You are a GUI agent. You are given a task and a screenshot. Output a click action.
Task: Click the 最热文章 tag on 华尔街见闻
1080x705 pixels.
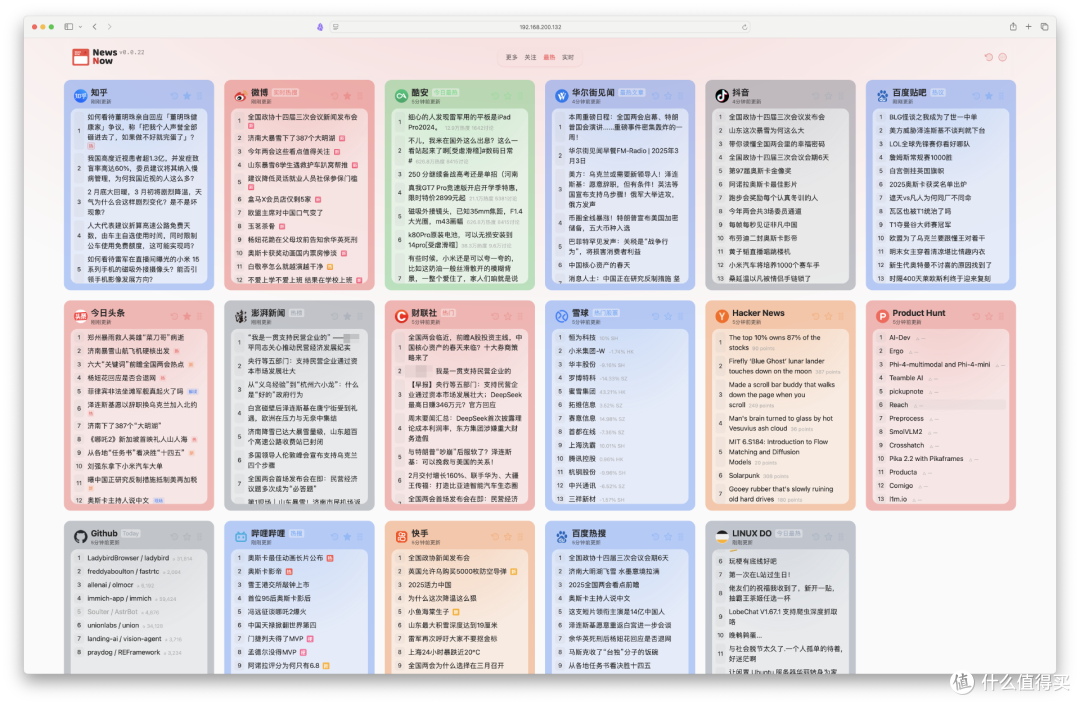tap(632, 92)
